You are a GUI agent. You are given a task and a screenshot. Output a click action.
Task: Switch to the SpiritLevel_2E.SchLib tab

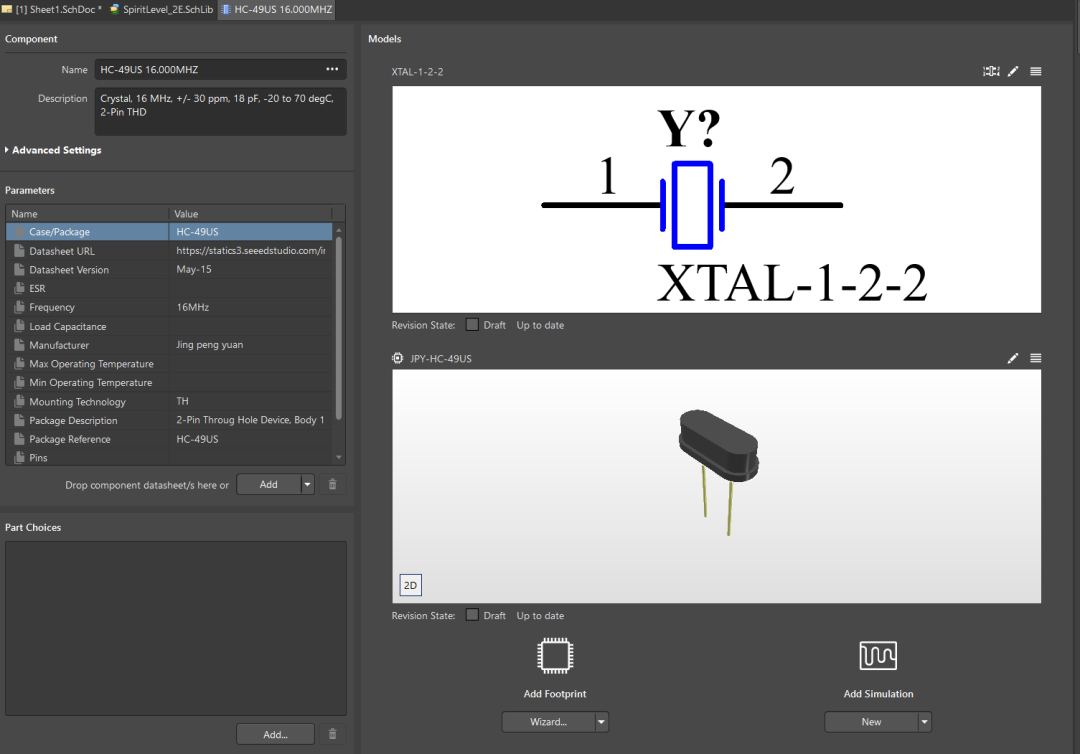[162, 10]
